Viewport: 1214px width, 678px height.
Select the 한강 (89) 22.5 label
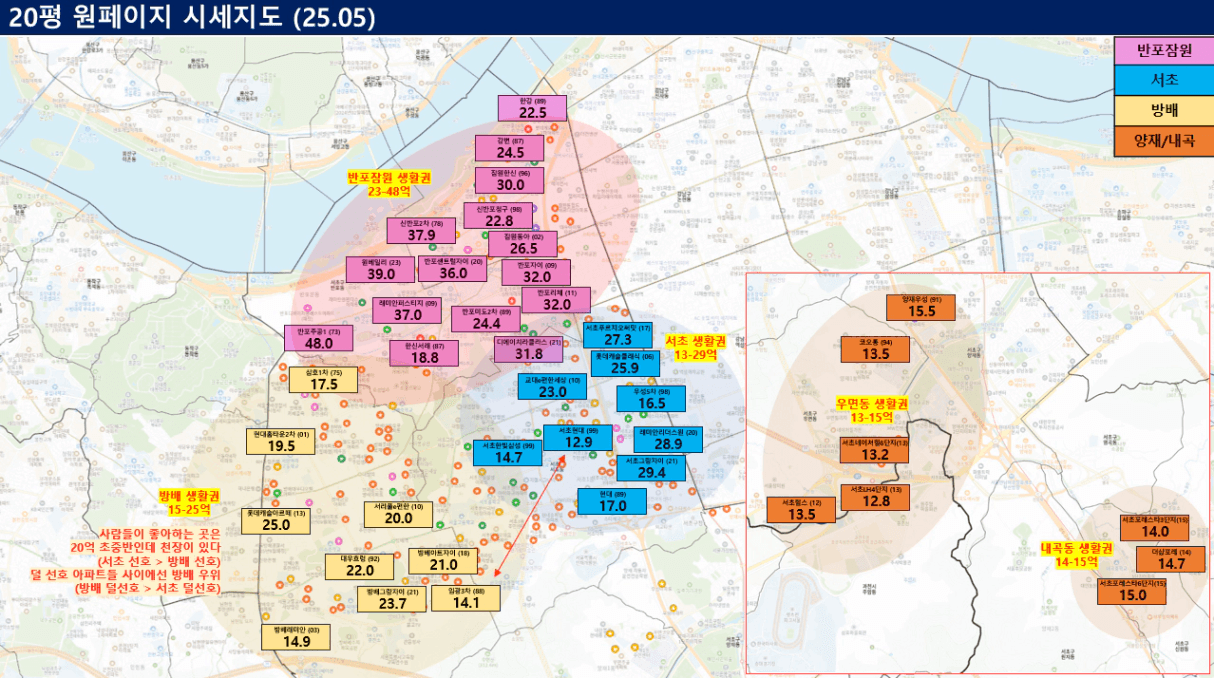532,108
